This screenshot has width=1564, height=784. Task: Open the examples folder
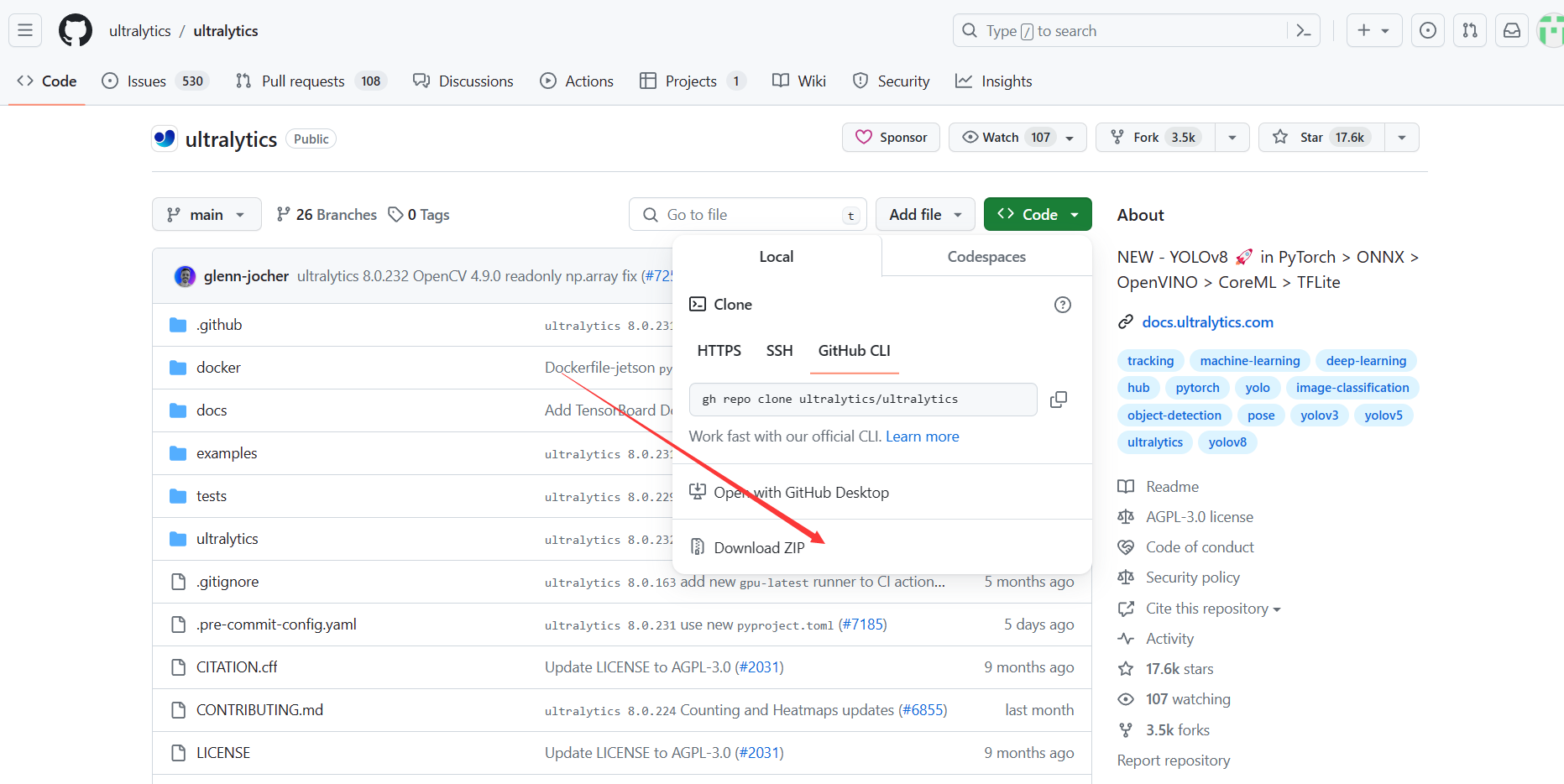[227, 453]
